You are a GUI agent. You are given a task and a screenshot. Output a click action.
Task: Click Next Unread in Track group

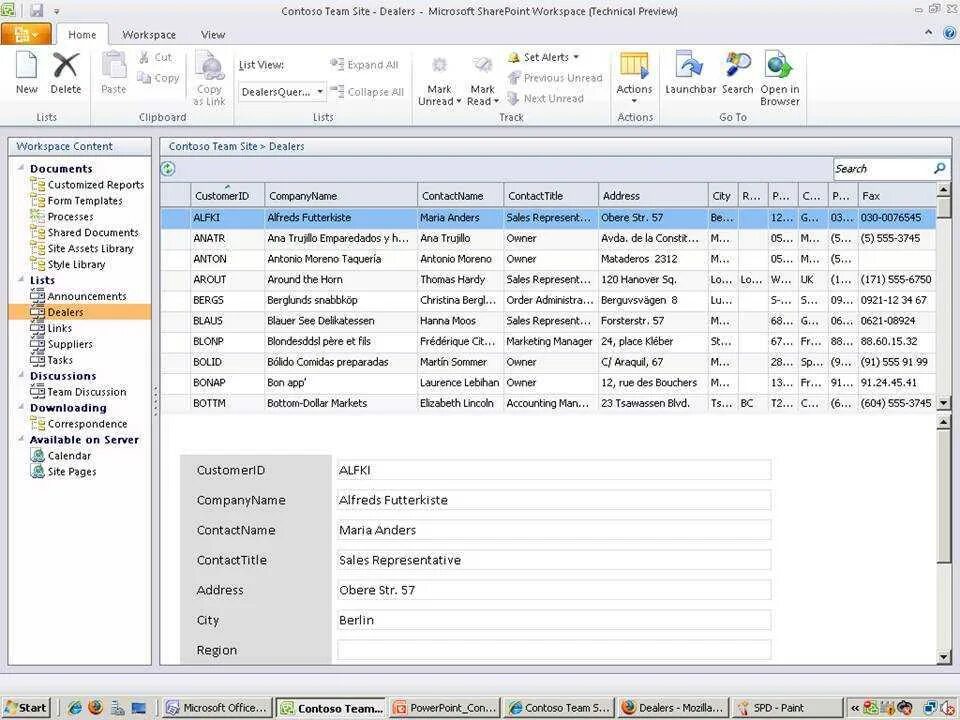545,98
